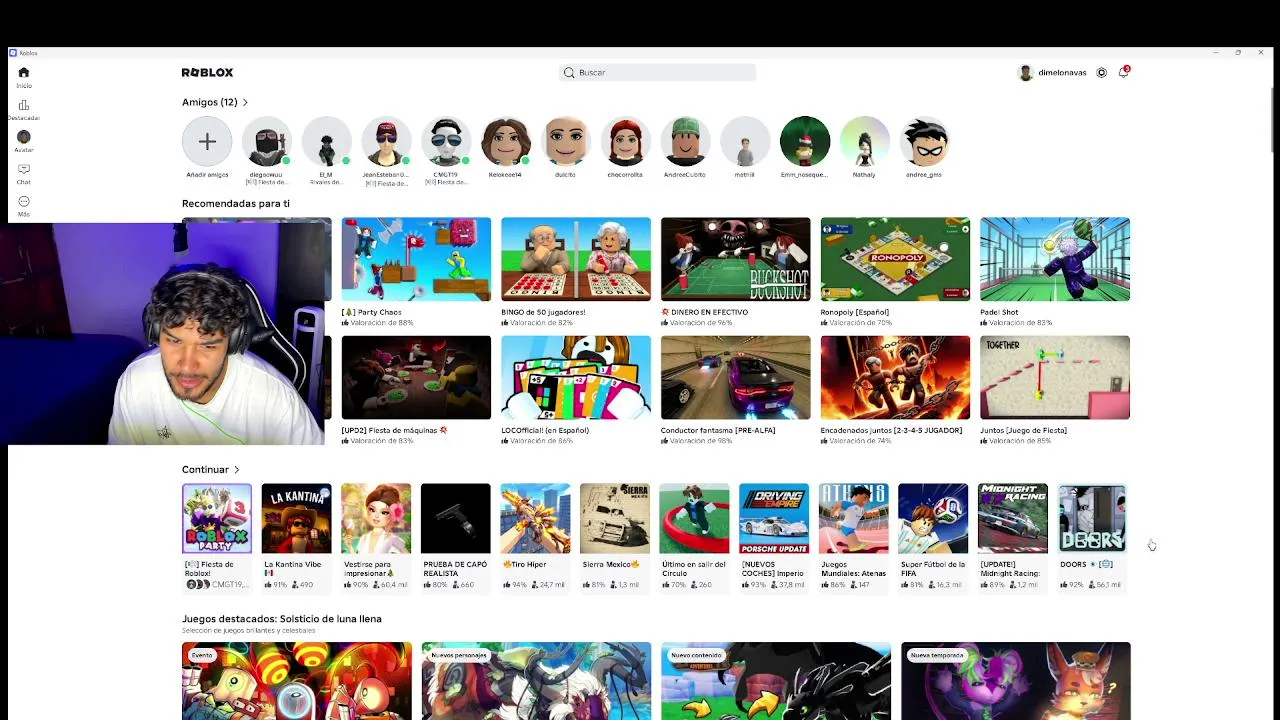
Task: Open BINGO de 50 jugadores game
Action: (576, 259)
